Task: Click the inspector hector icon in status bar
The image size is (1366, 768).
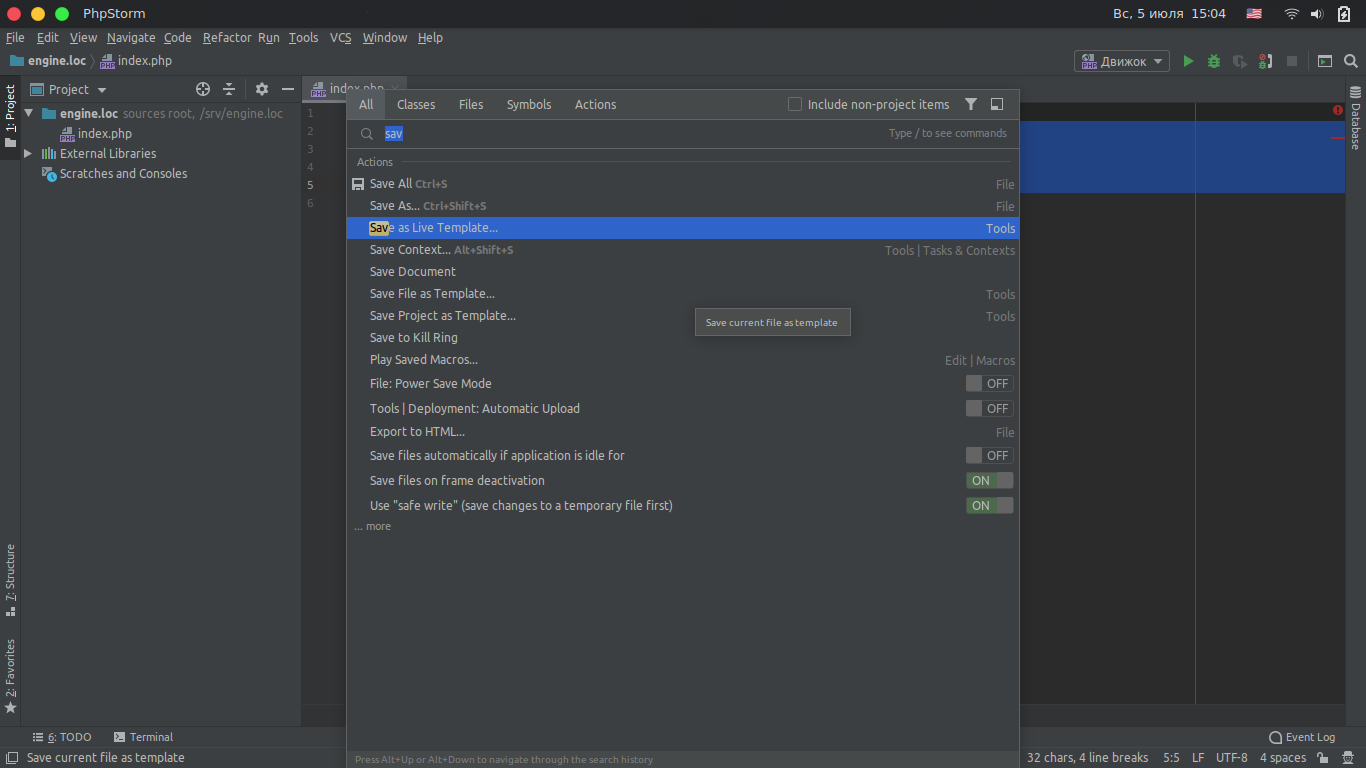Action: pyautogui.click(x=1348, y=758)
